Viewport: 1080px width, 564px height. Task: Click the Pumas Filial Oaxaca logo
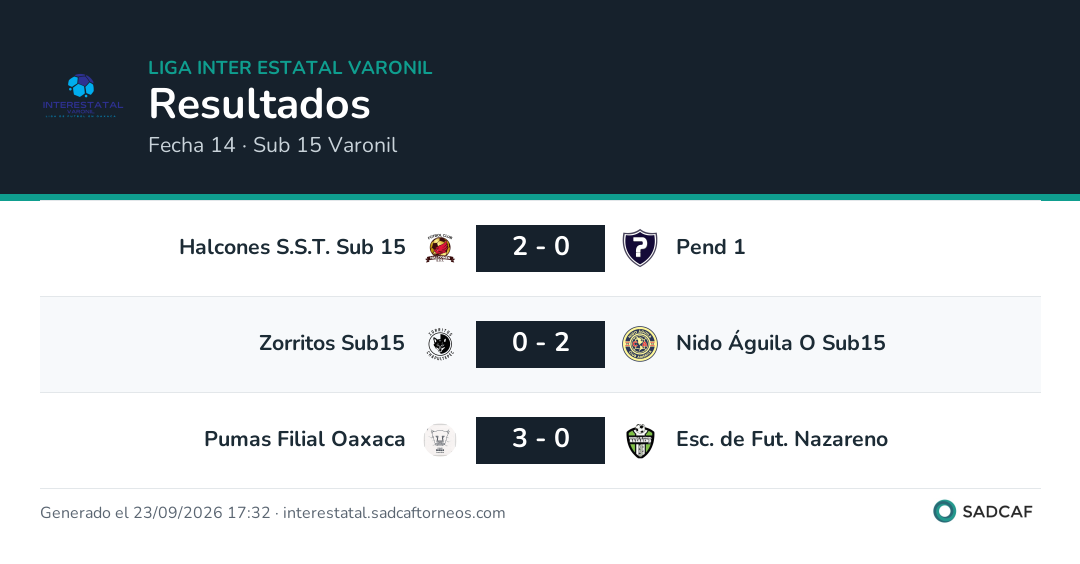(x=440, y=440)
